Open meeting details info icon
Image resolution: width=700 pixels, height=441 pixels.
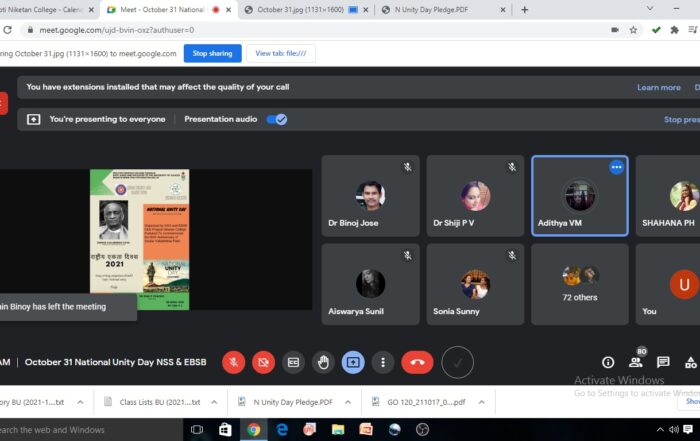[608, 362]
